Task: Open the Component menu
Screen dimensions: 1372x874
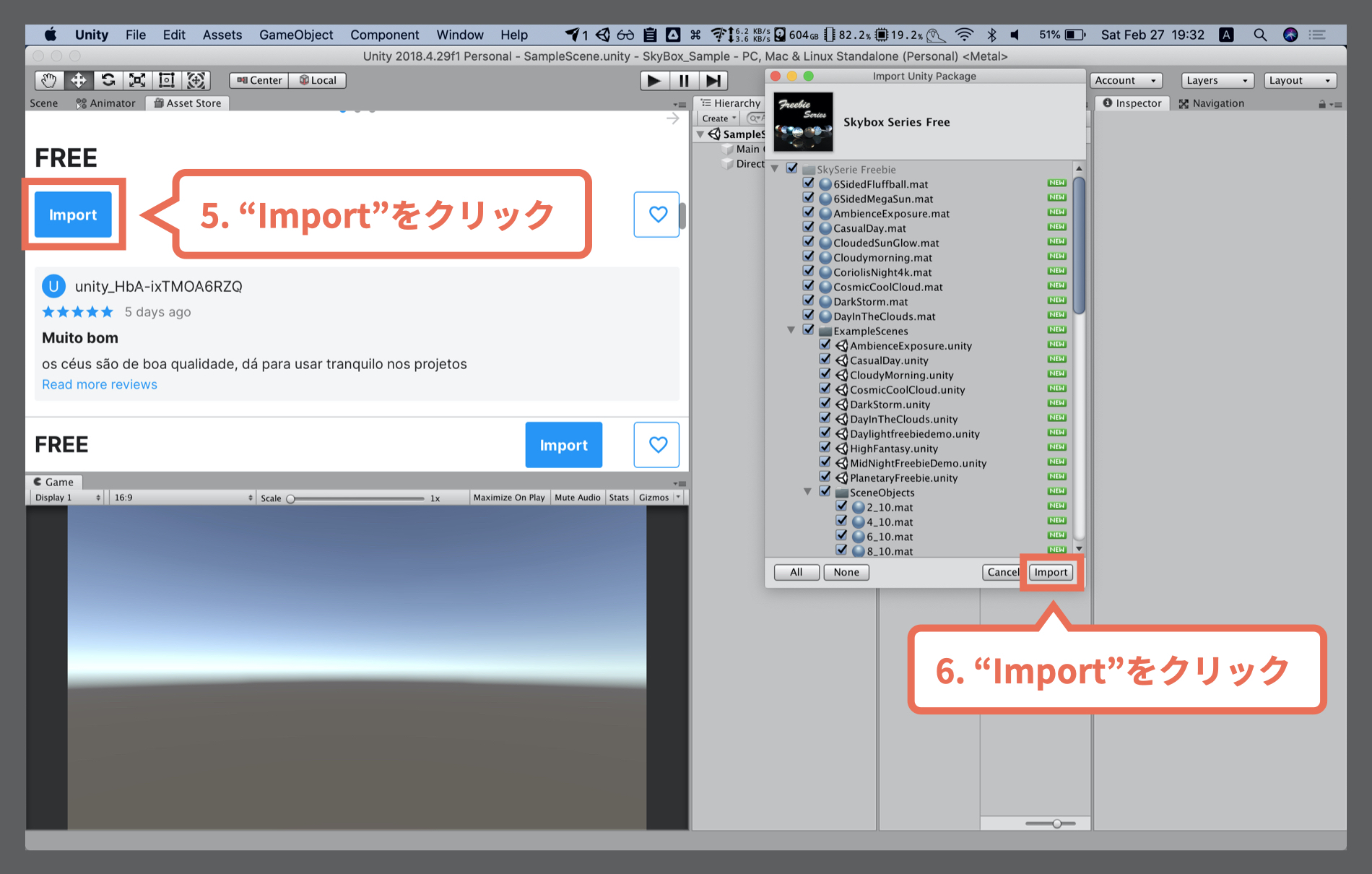Action: (x=384, y=35)
